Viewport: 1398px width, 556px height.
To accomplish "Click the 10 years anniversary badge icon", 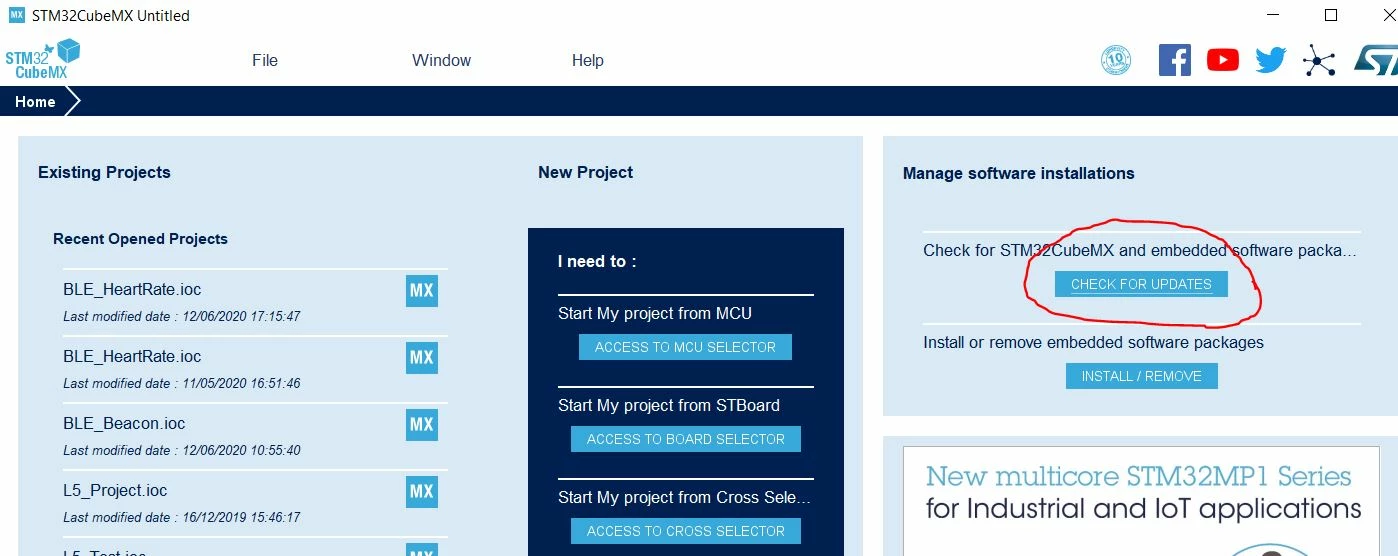I will click(x=1116, y=60).
